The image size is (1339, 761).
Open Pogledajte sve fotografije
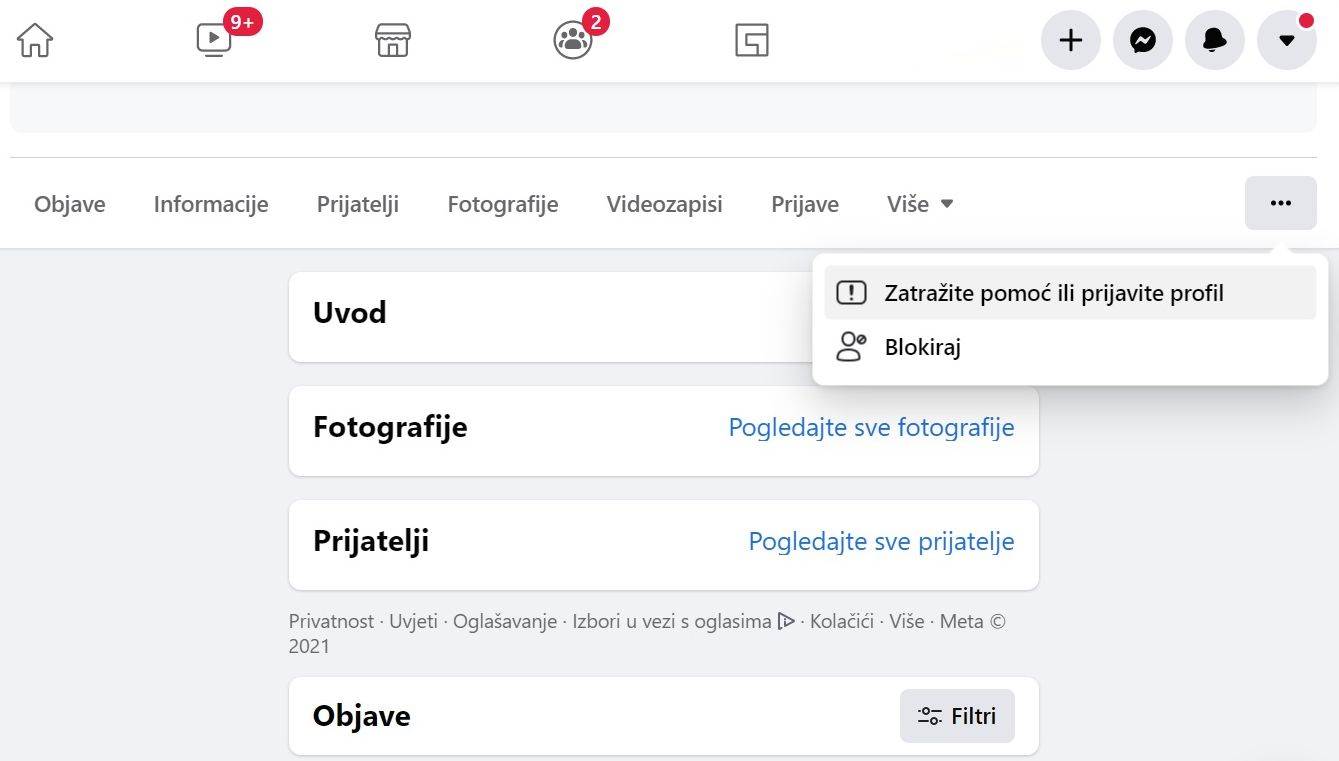(871, 427)
